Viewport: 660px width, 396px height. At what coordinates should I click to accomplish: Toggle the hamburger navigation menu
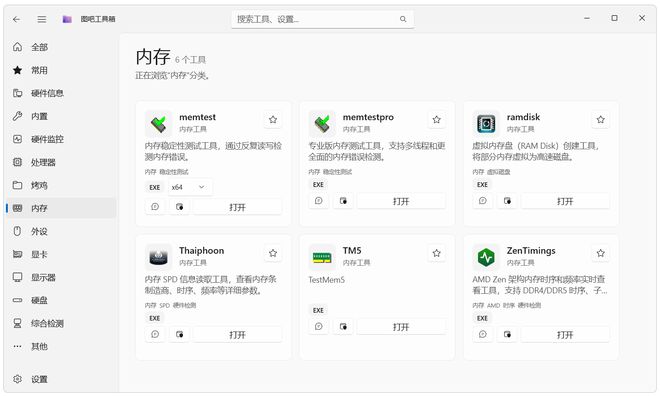pyautogui.click(x=42, y=19)
